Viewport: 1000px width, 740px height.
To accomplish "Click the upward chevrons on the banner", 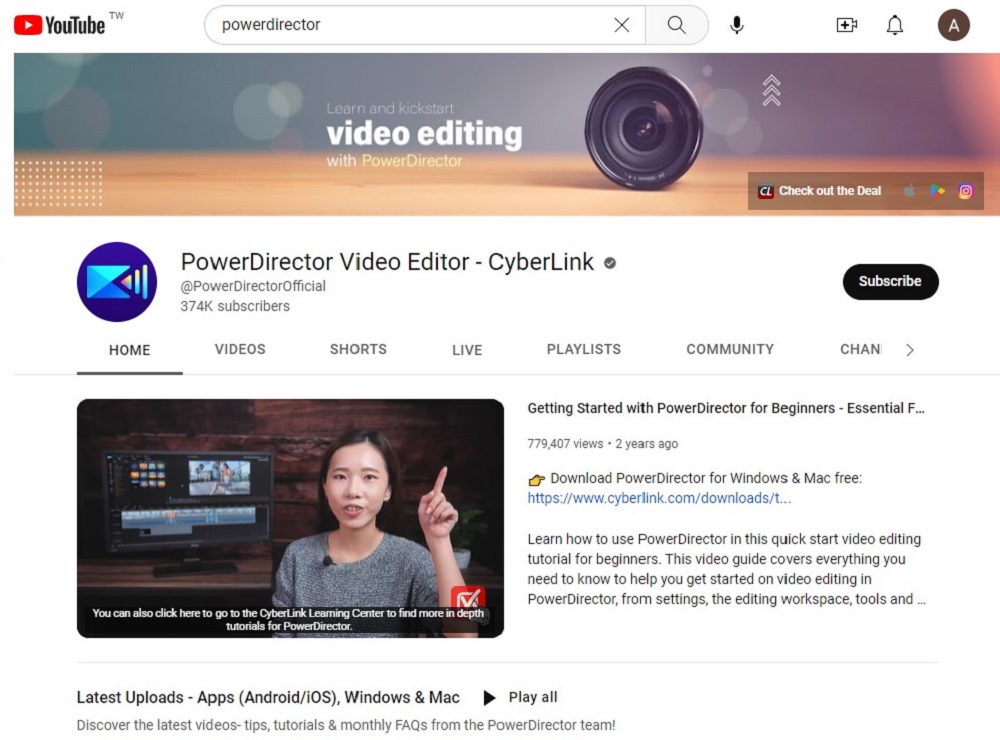I will 771,91.
